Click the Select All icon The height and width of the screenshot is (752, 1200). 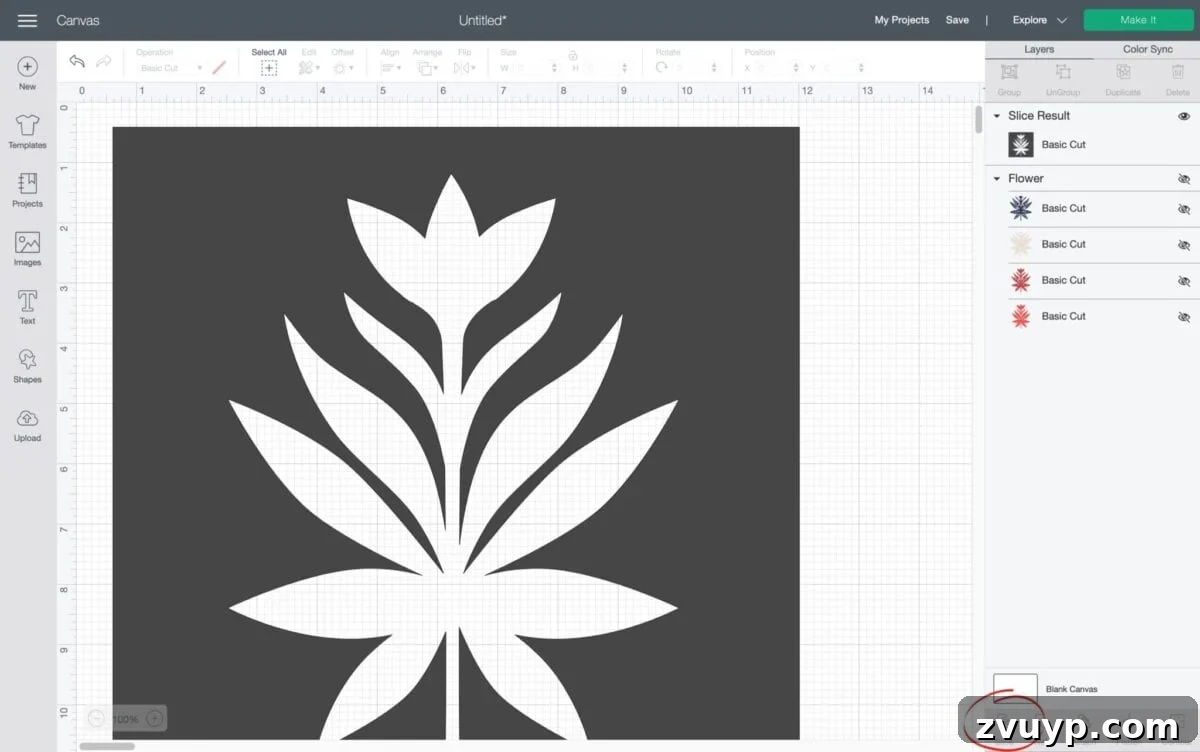coord(269,68)
